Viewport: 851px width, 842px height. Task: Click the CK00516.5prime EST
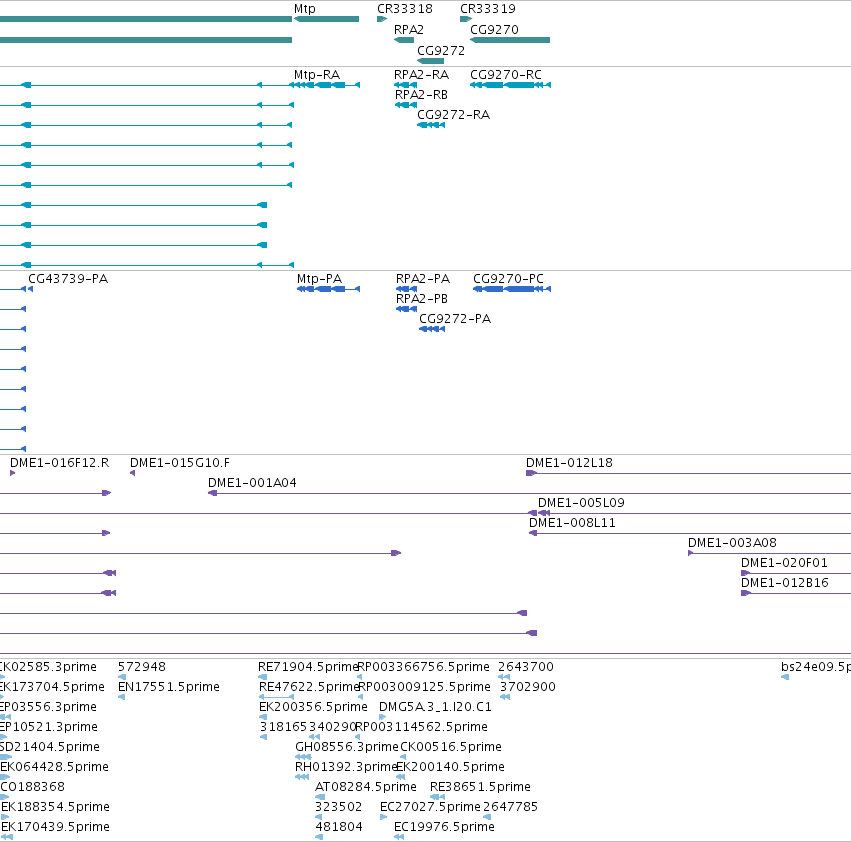403,757
